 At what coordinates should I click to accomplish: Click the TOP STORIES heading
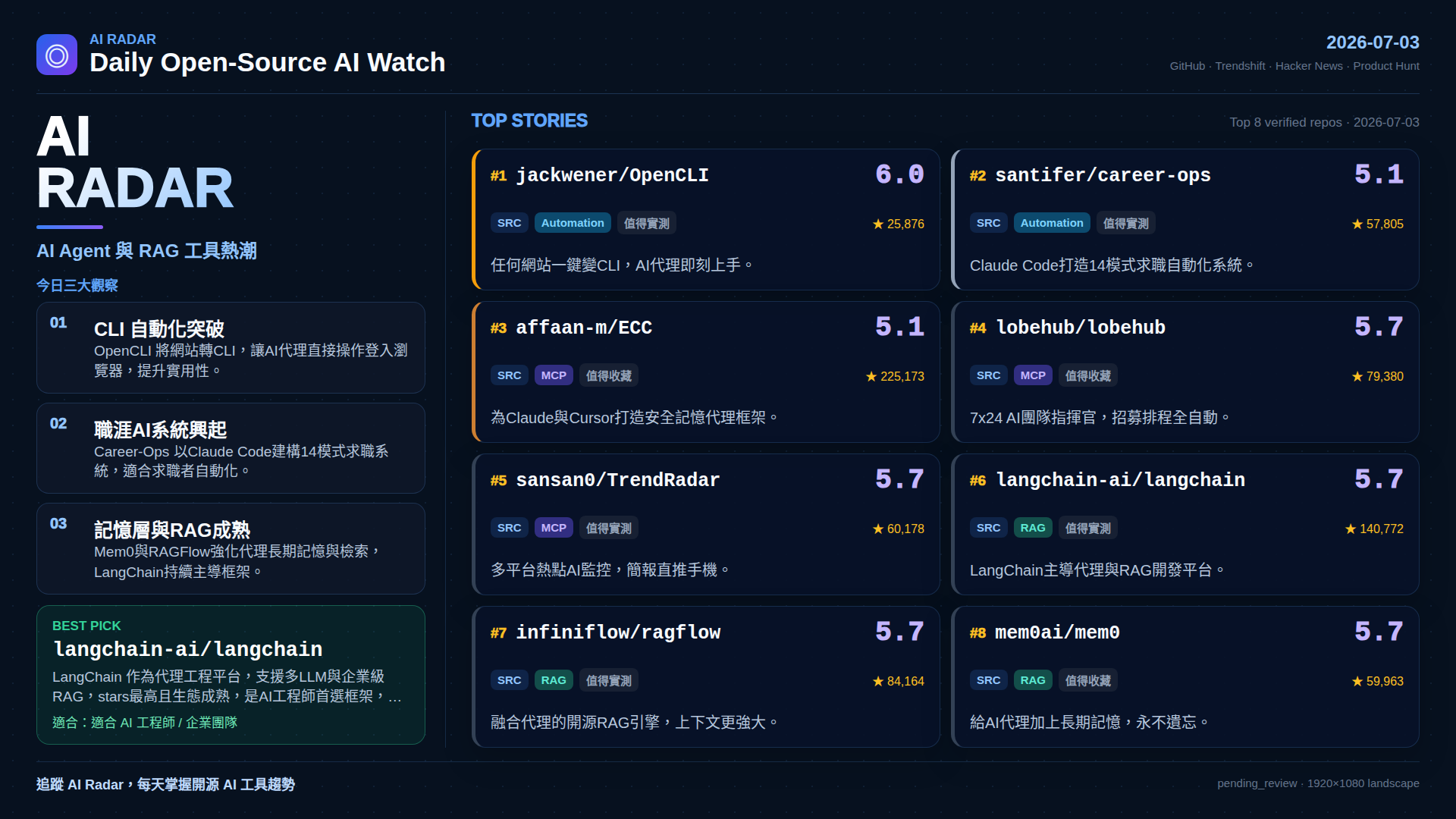click(529, 121)
